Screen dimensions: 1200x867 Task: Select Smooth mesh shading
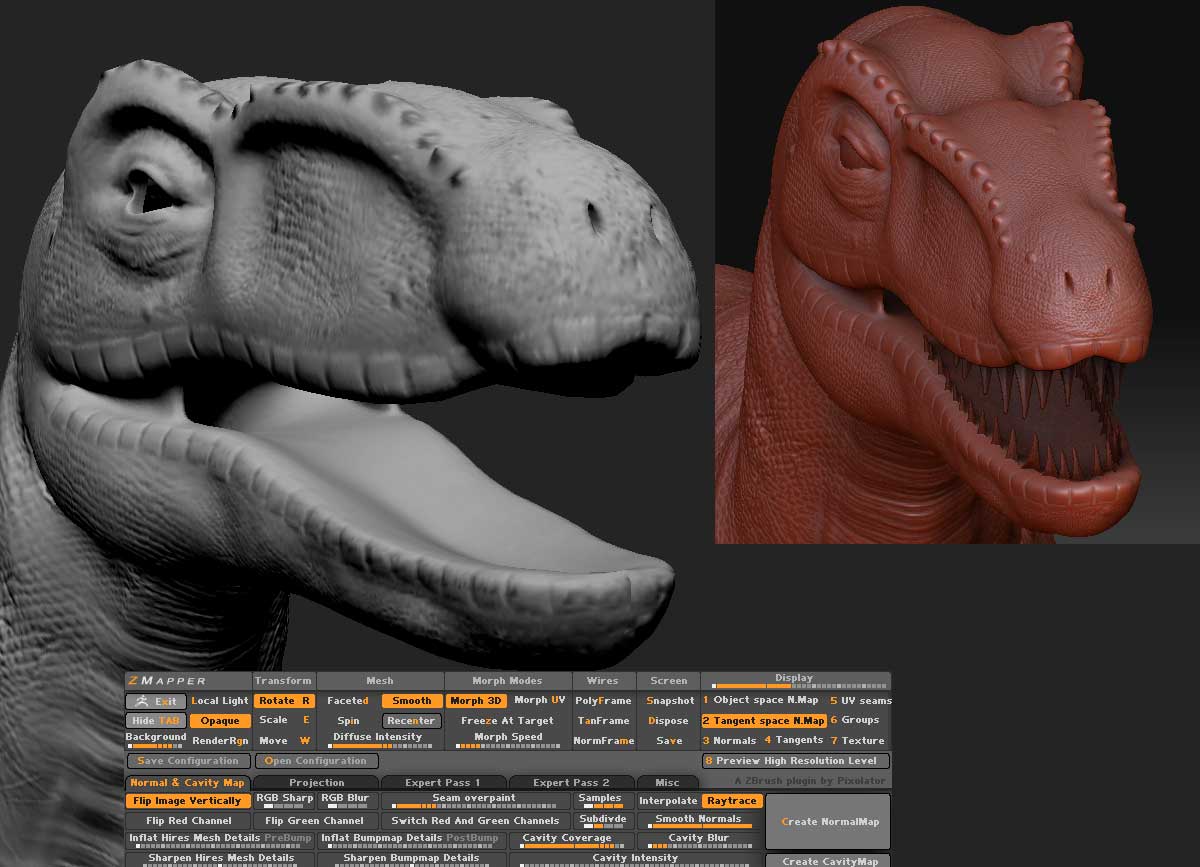point(412,701)
